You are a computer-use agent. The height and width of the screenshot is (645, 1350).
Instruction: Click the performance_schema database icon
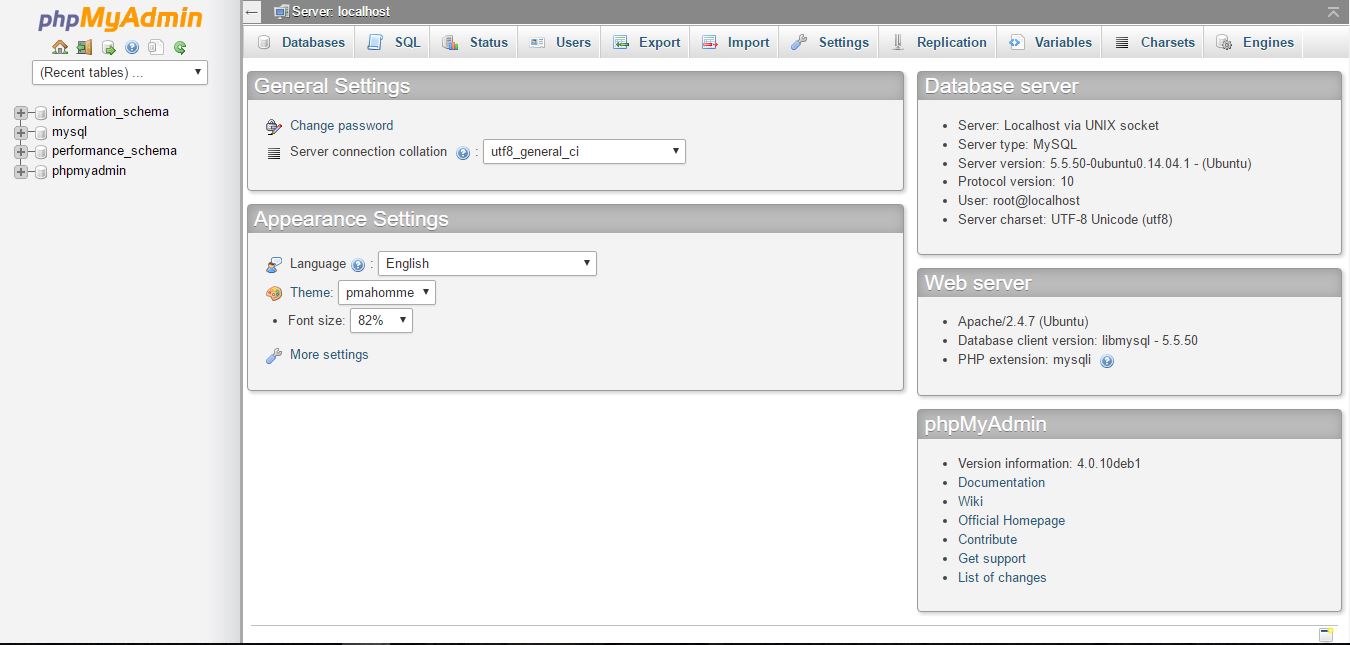click(x=41, y=151)
